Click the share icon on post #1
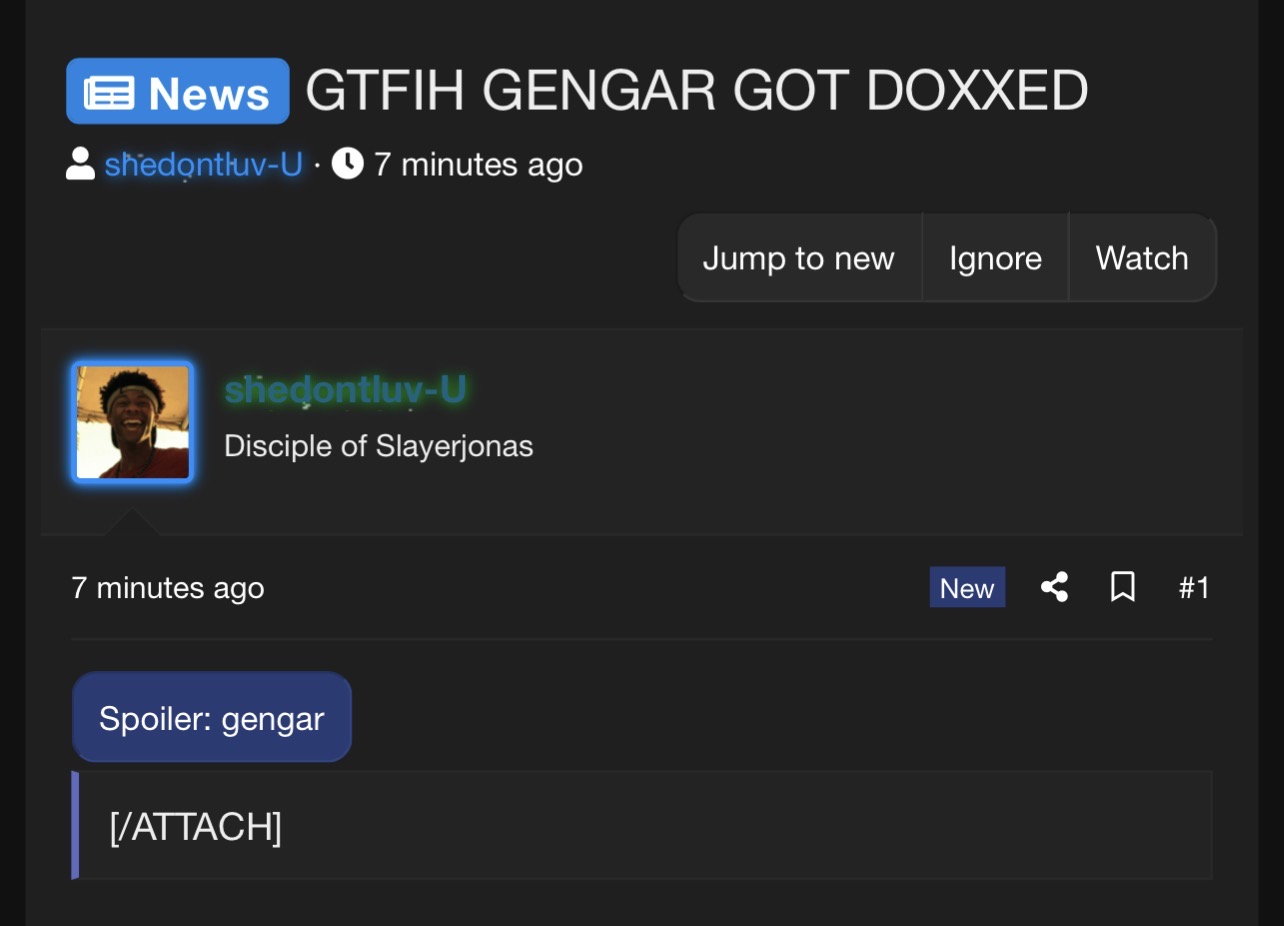This screenshot has width=1284, height=926. [1054, 587]
